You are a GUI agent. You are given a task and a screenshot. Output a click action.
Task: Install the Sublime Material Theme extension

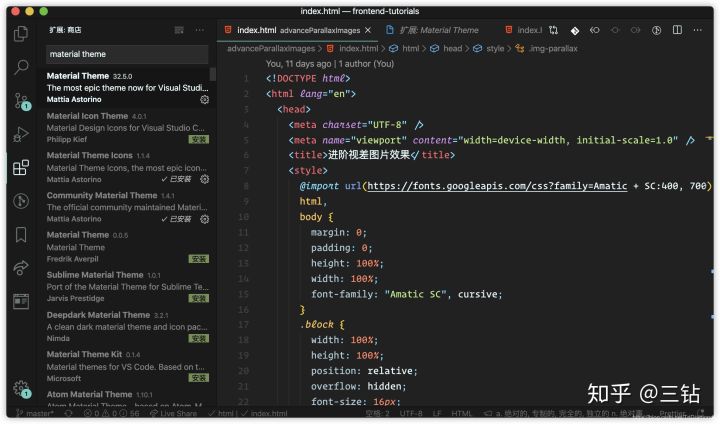pyautogui.click(x=199, y=299)
